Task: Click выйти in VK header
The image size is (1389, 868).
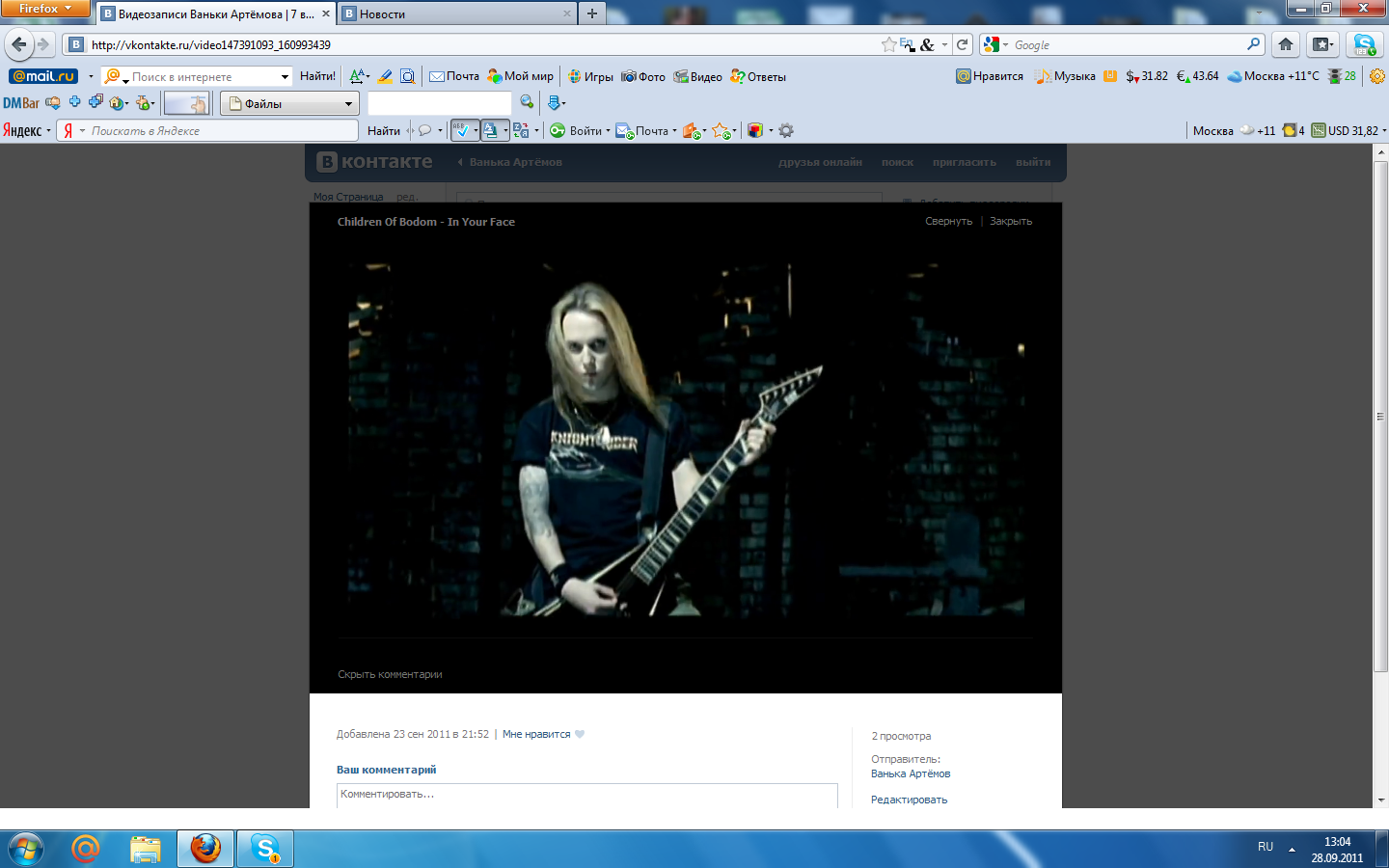Action: 1033,162
